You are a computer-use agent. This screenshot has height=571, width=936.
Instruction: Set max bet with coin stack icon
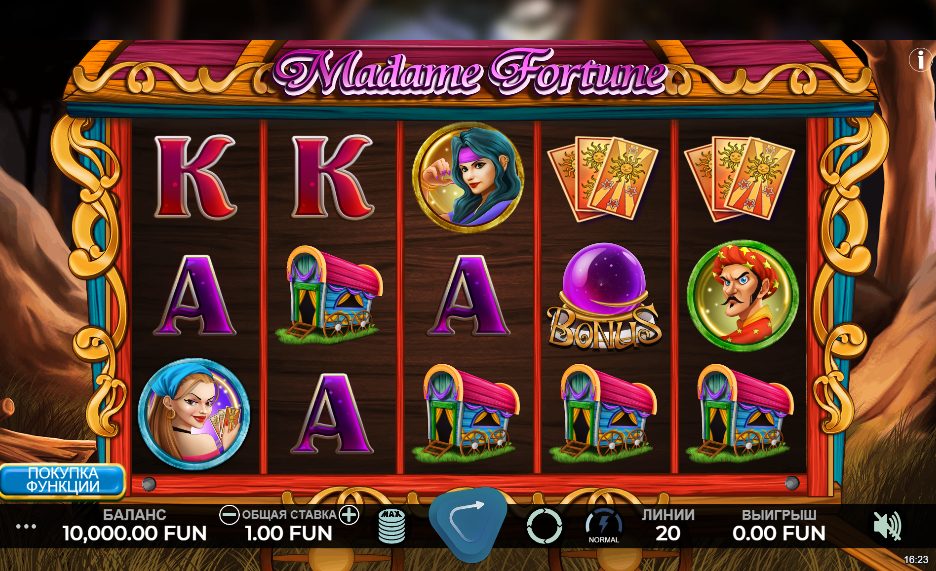pos(392,526)
